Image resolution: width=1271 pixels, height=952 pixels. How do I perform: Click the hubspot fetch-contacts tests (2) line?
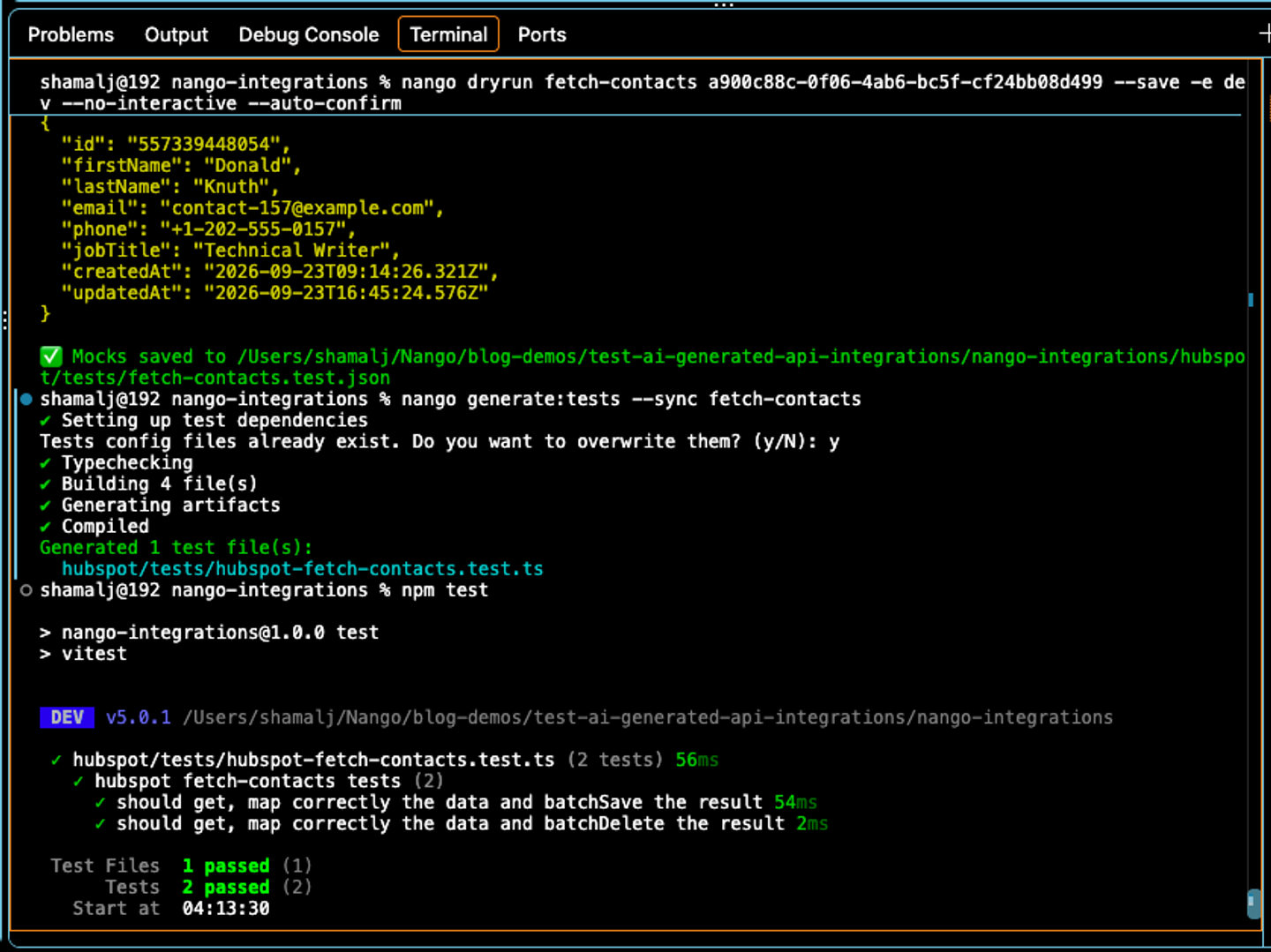258,781
